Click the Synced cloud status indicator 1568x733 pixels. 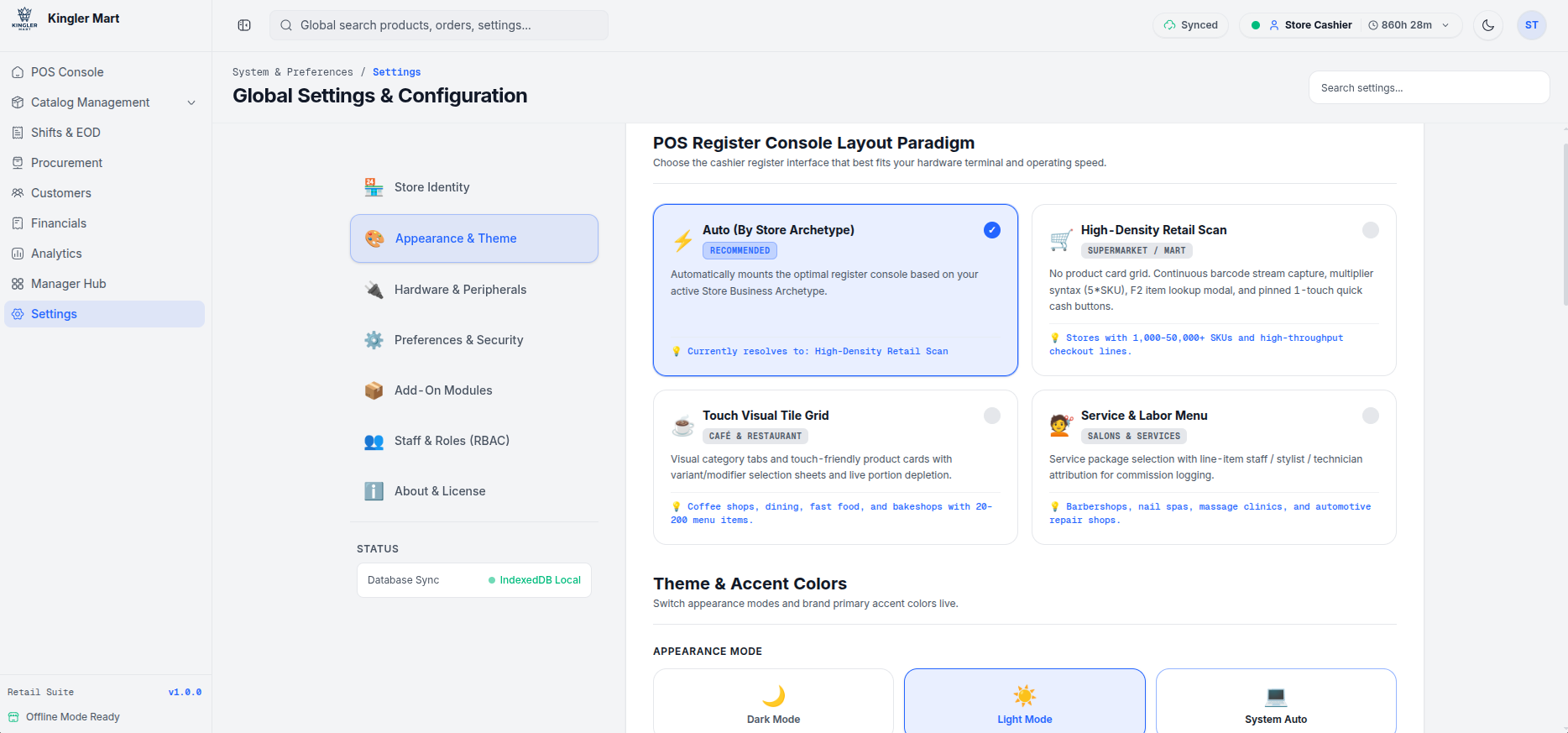1191,25
